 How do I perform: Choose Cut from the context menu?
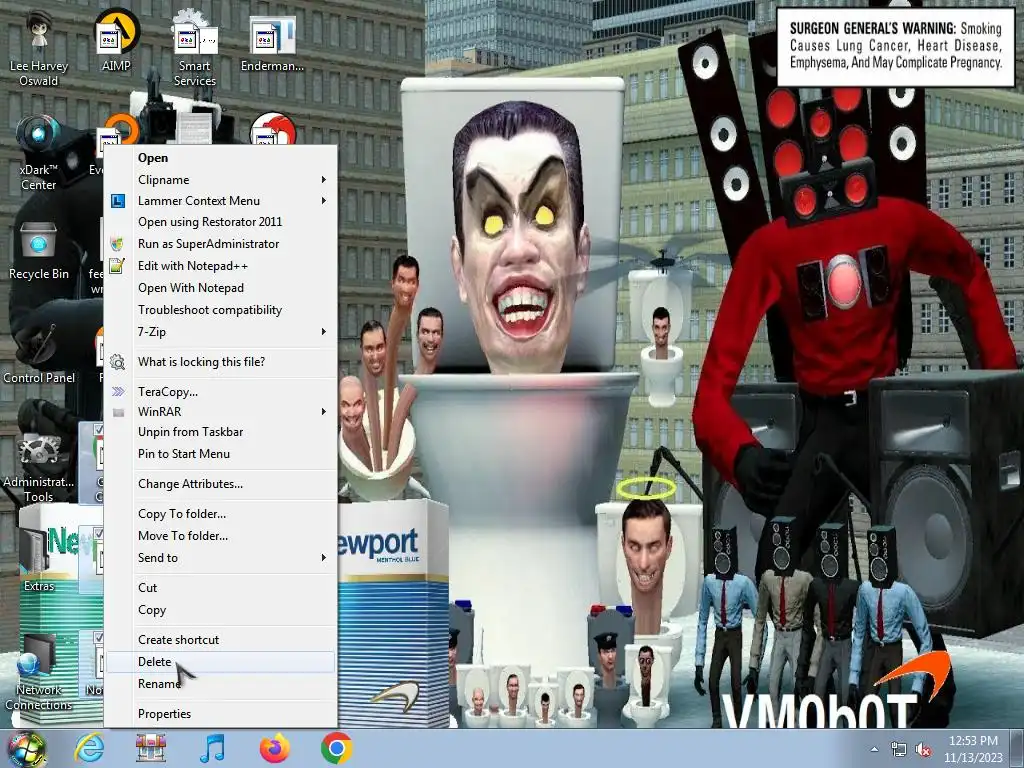coord(220,588)
